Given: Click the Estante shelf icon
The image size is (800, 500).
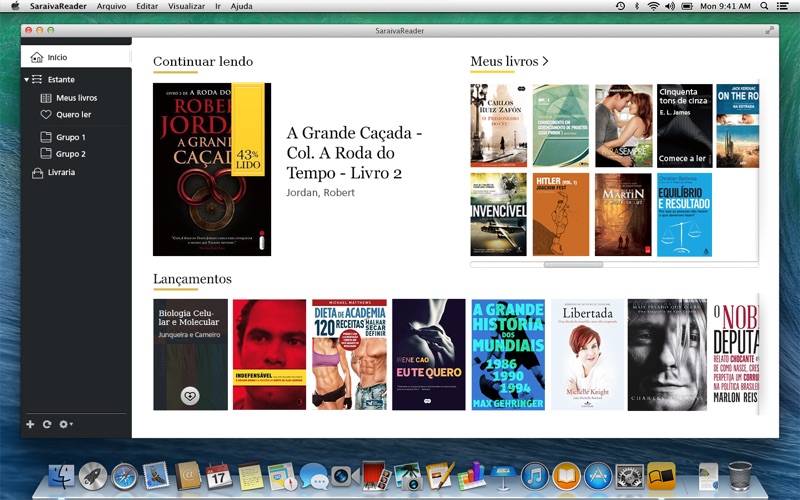Looking at the screenshot, I should pyautogui.click(x=37, y=80).
